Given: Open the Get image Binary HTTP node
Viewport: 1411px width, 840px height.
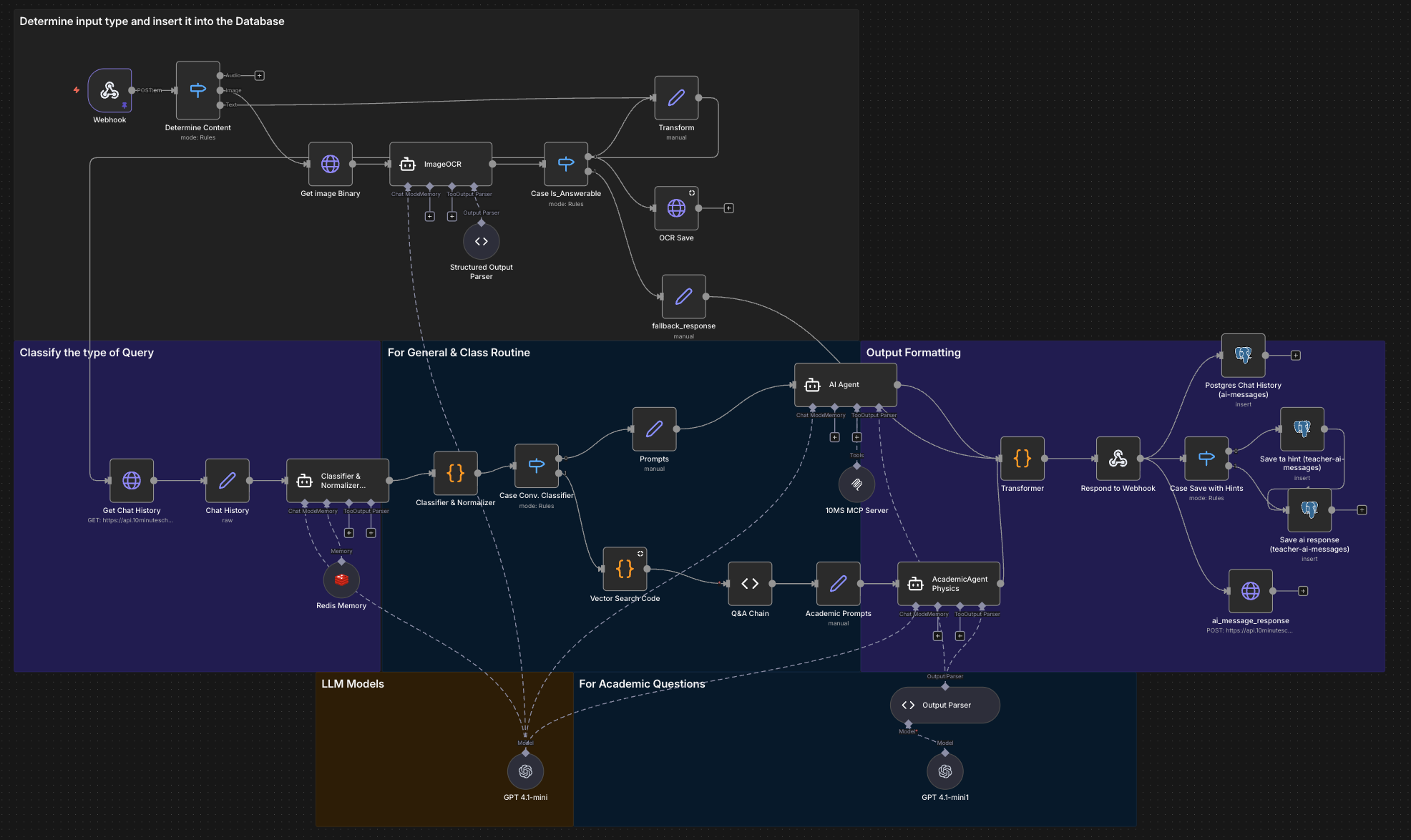Looking at the screenshot, I should tap(330, 164).
